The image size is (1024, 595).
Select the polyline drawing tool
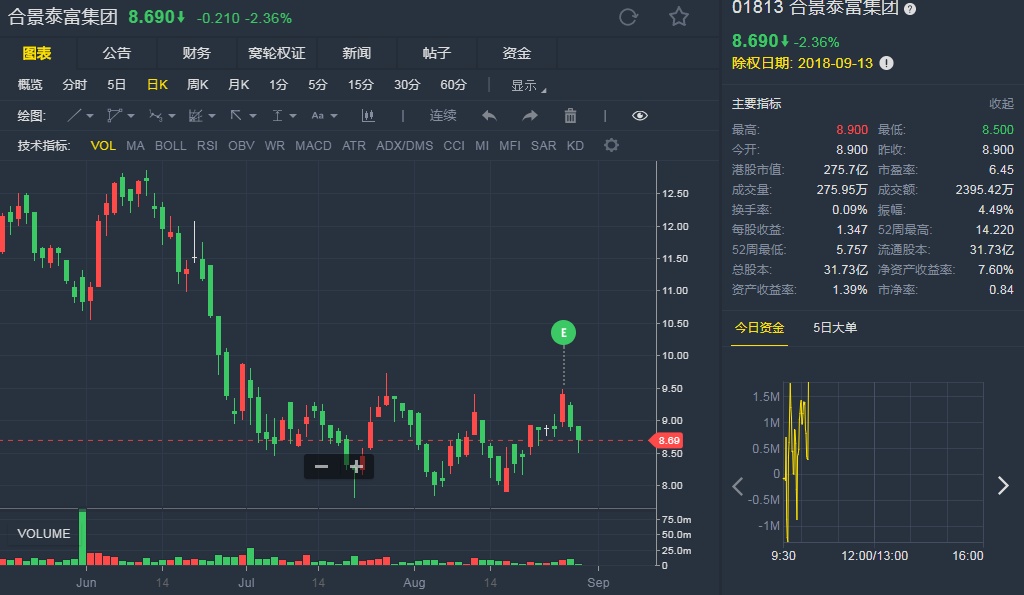coord(114,116)
